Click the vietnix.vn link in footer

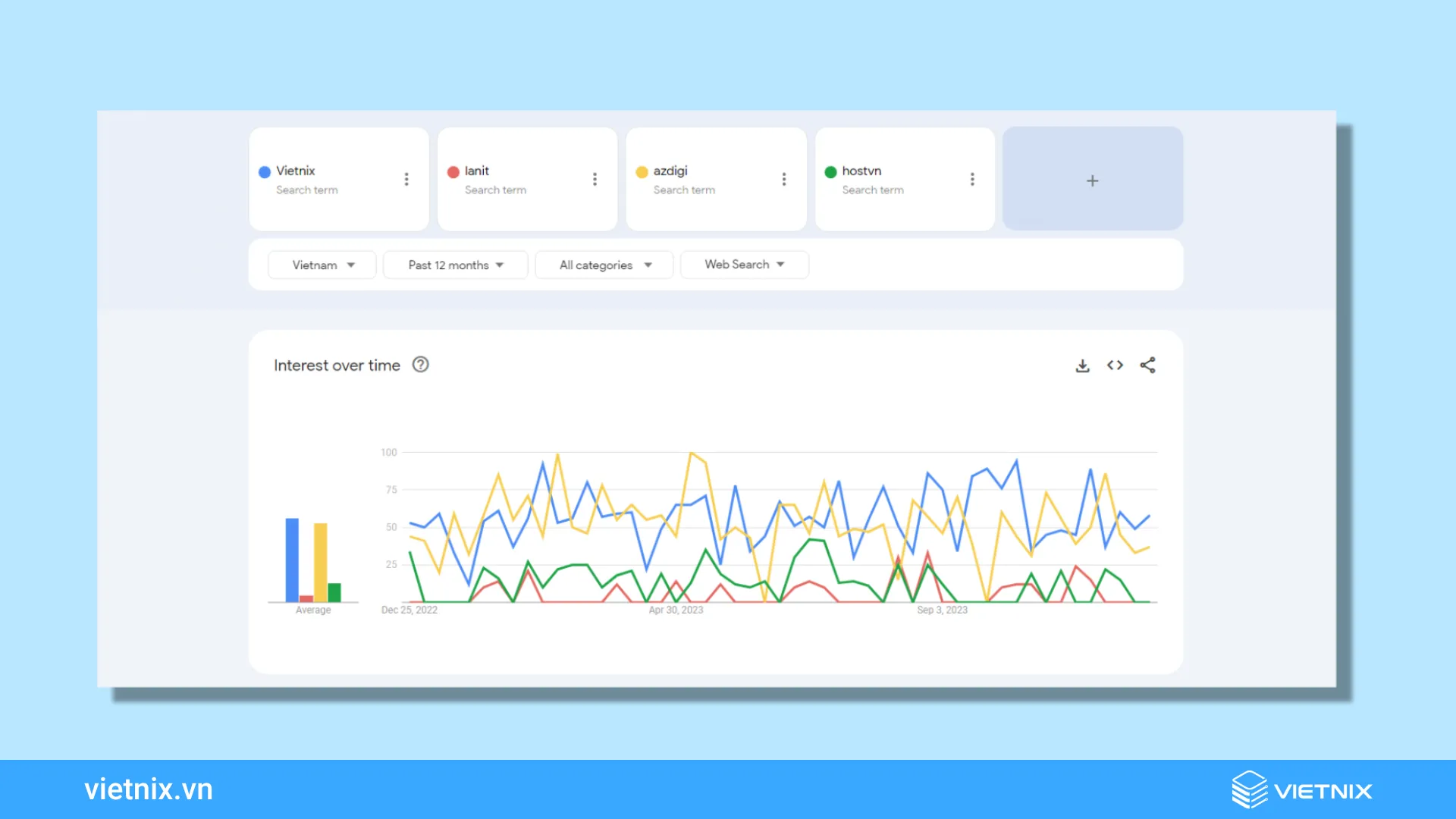pos(149,789)
